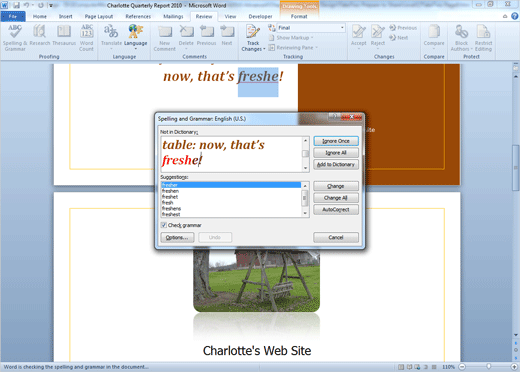Open the File tab
The width and height of the screenshot is (520, 372).
(x=13, y=16)
